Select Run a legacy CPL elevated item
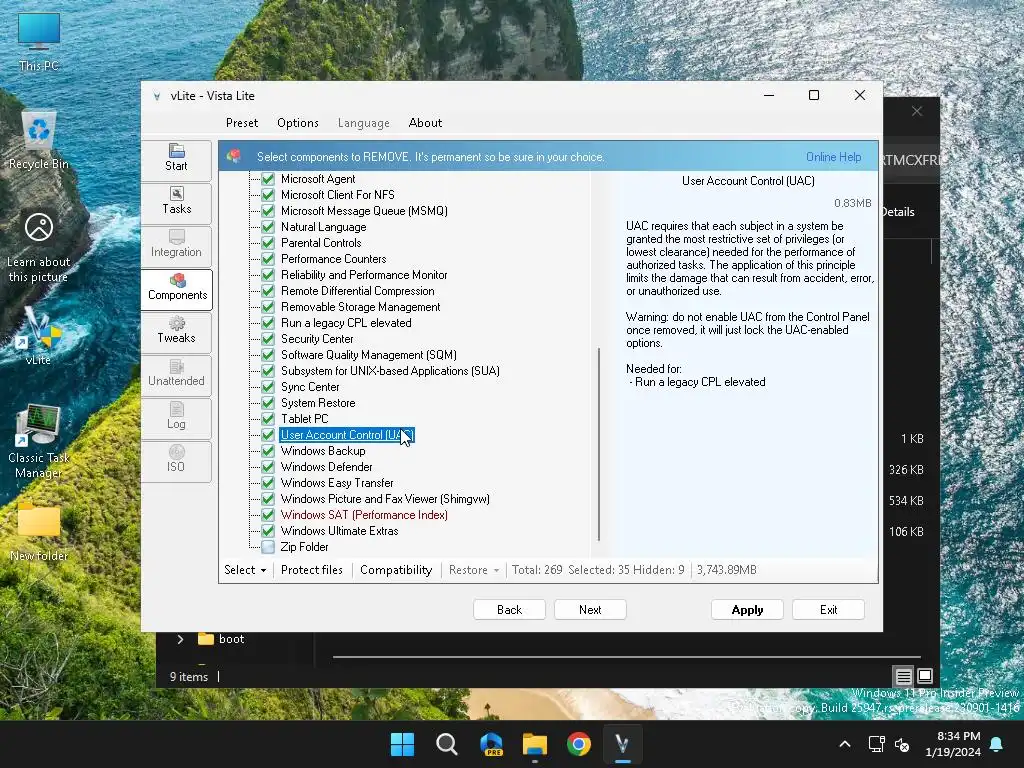The image size is (1024, 768). [x=346, y=323]
